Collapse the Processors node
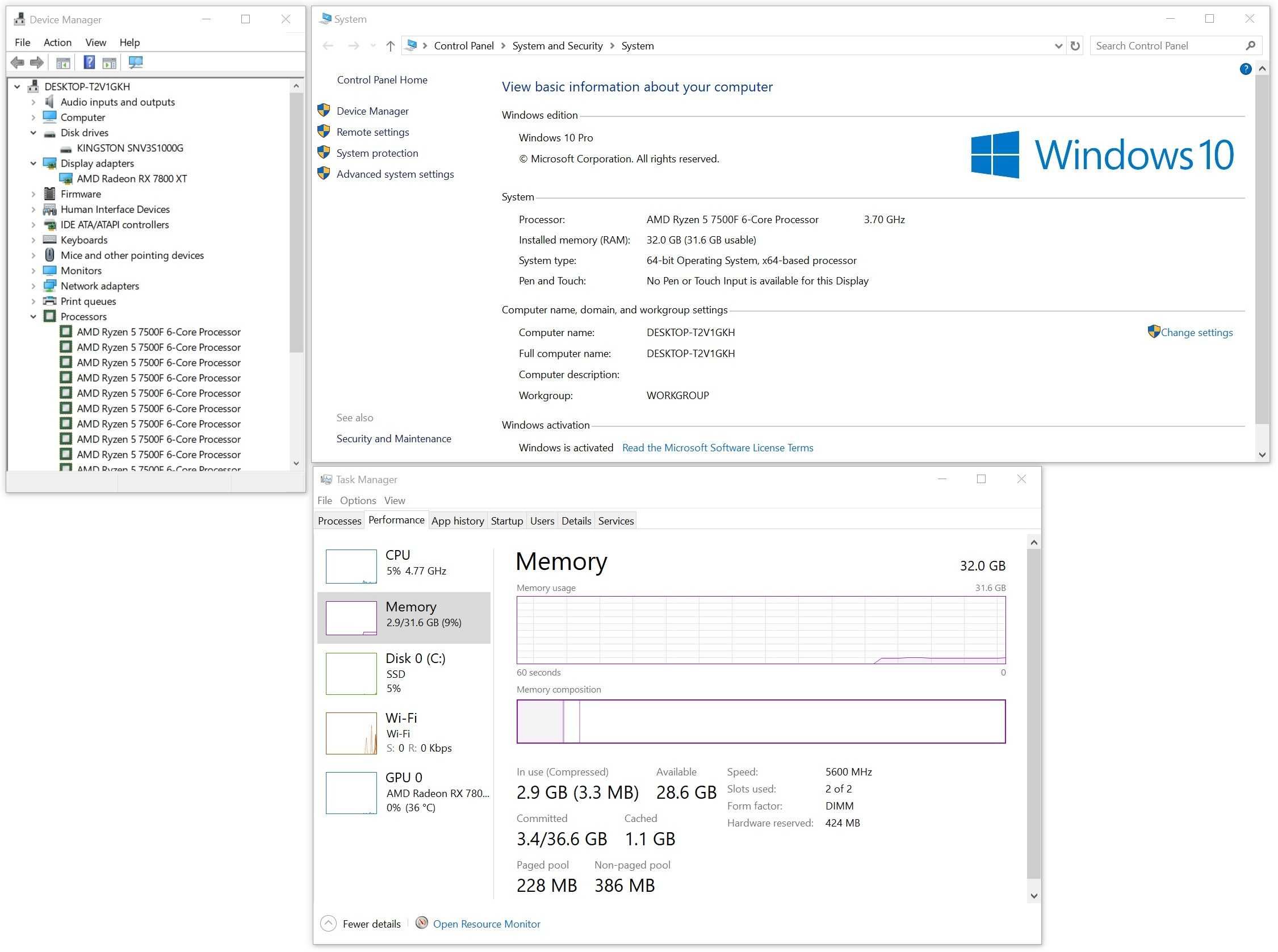1278x952 pixels. pyautogui.click(x=33, y=316)
